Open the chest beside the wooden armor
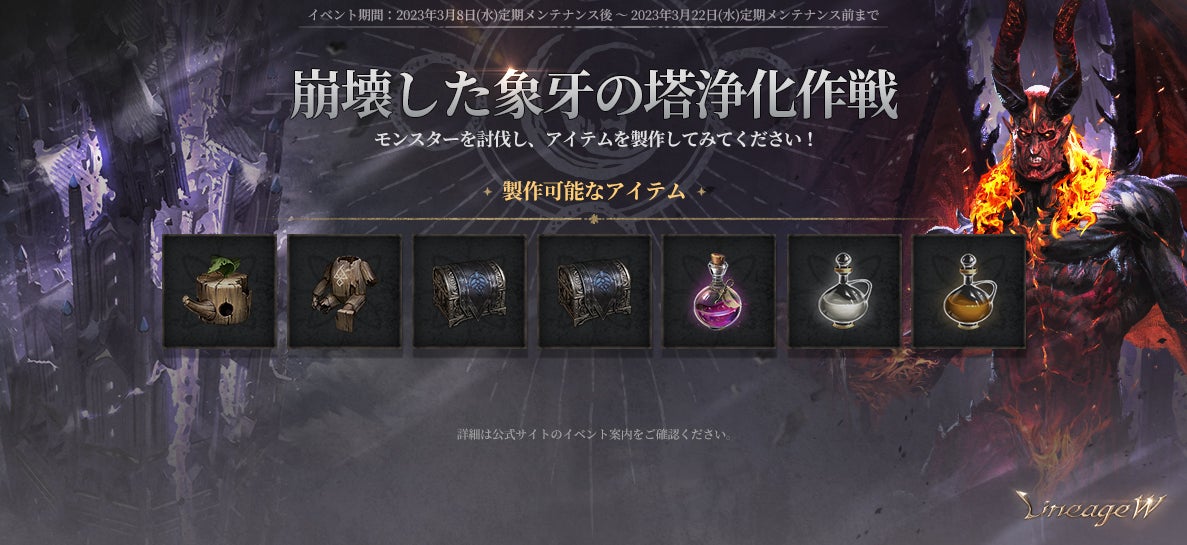Viewport: 1187px width, 545px height. [469, 291]
